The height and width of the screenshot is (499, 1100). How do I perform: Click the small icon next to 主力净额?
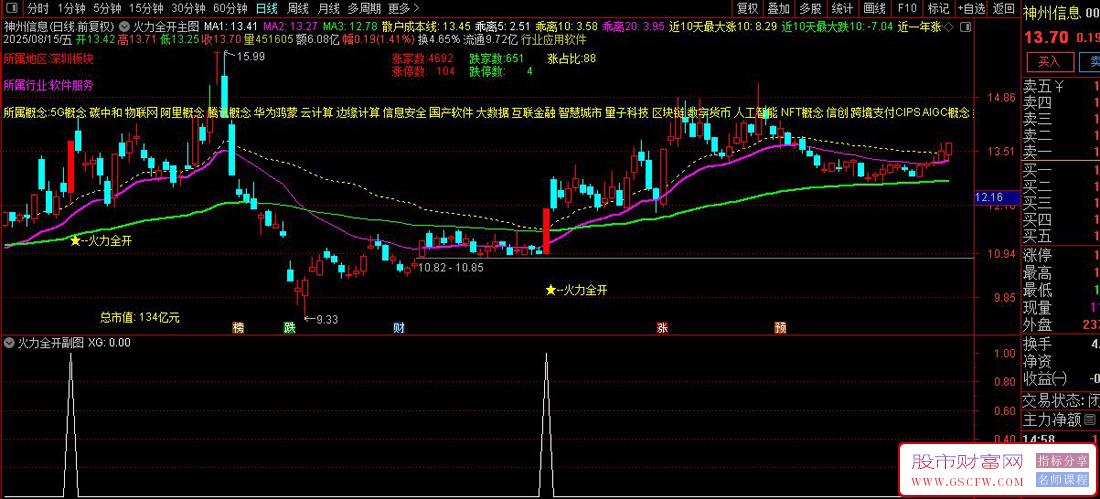click(1089, 420)
